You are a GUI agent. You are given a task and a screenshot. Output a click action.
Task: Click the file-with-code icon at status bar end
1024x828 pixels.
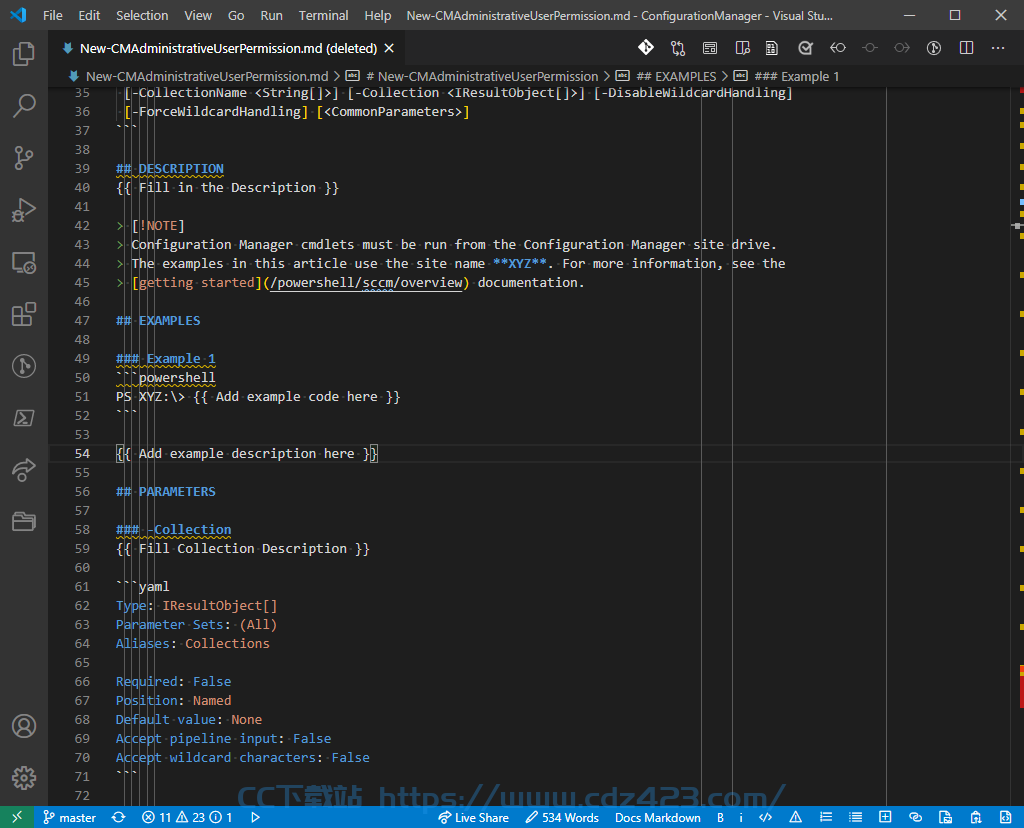(x=1006, y=817)
